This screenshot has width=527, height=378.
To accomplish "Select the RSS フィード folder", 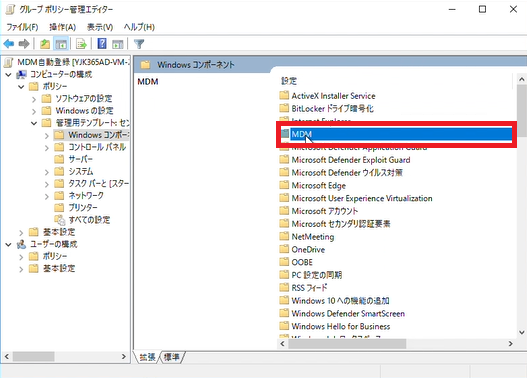I will 309,288.
